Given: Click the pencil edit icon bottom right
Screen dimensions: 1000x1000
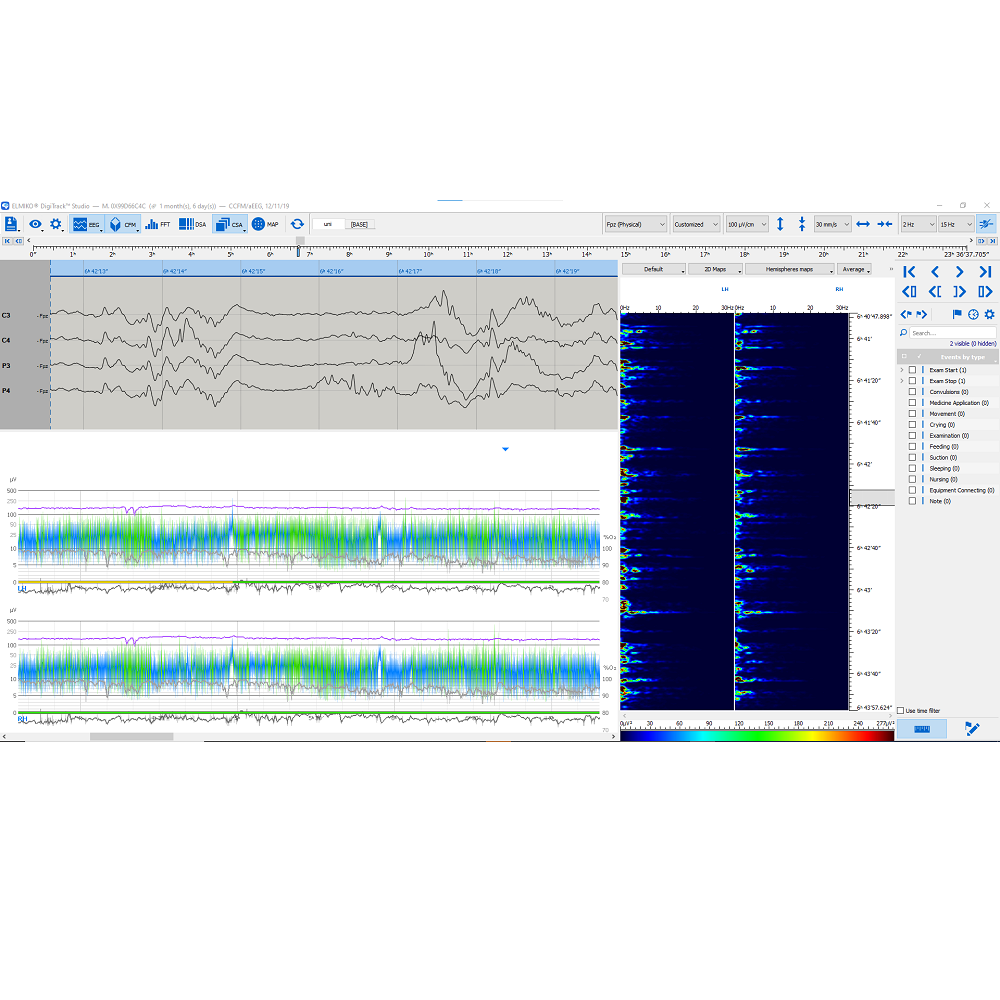Looking at the screenshot, I should pyautogui.click(x=972, y=729).
